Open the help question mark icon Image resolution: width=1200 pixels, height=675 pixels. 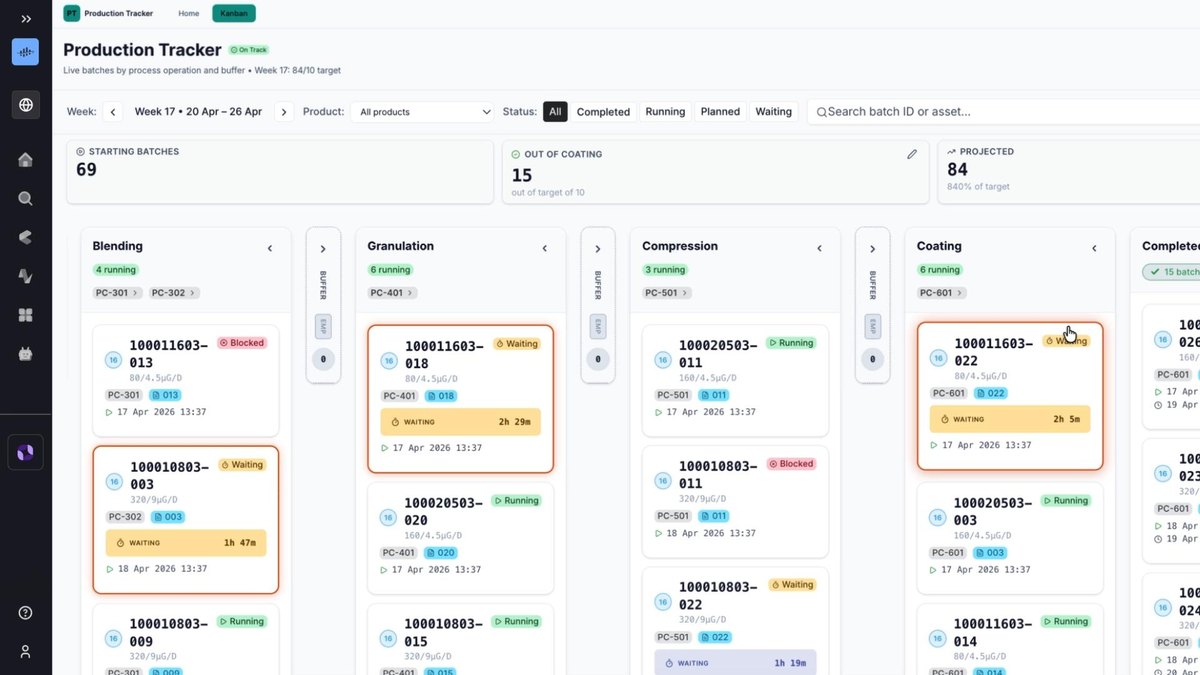coord(26,613)
